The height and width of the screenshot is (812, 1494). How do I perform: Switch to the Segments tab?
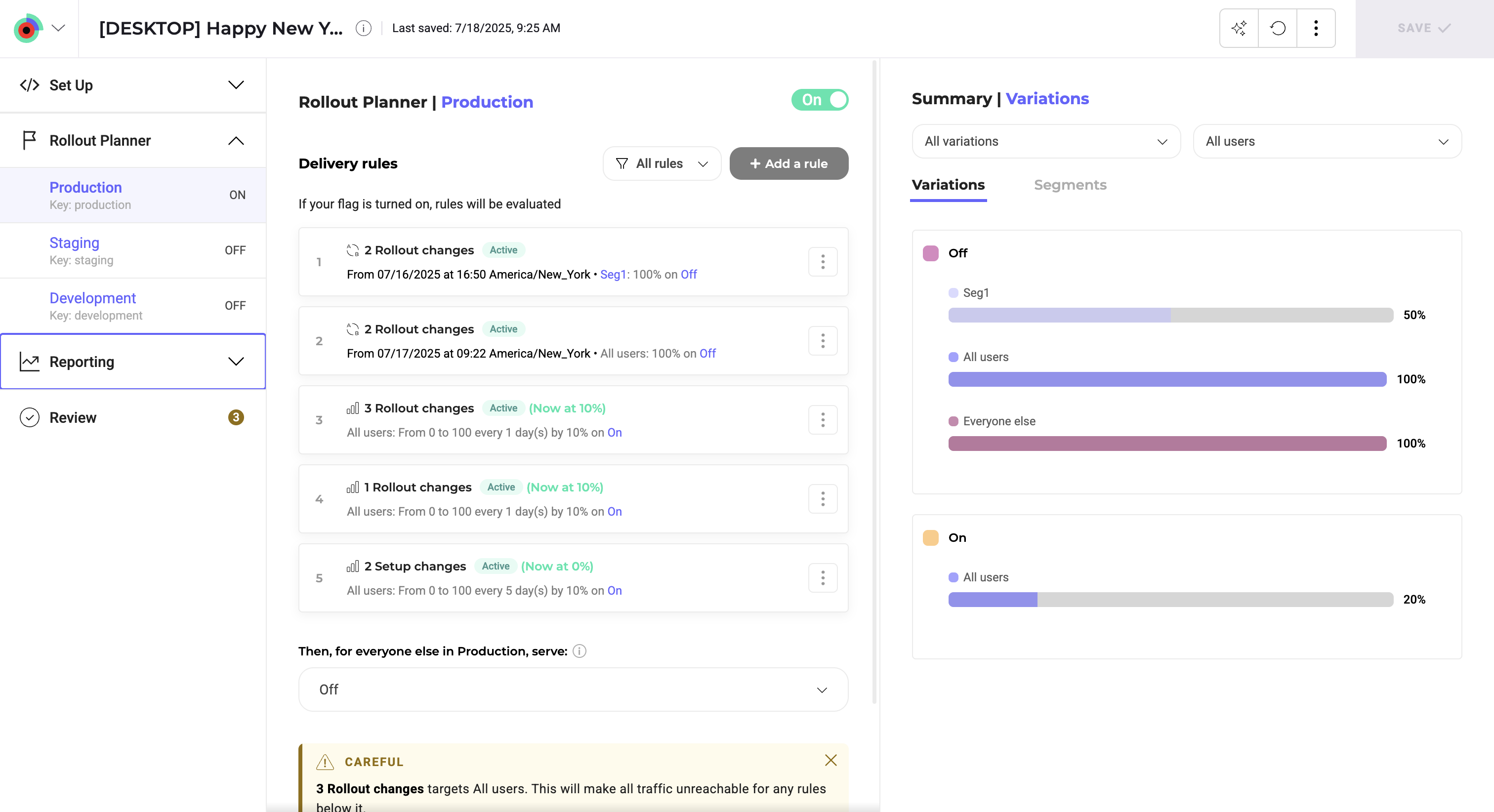click(x=1070, y=184)
